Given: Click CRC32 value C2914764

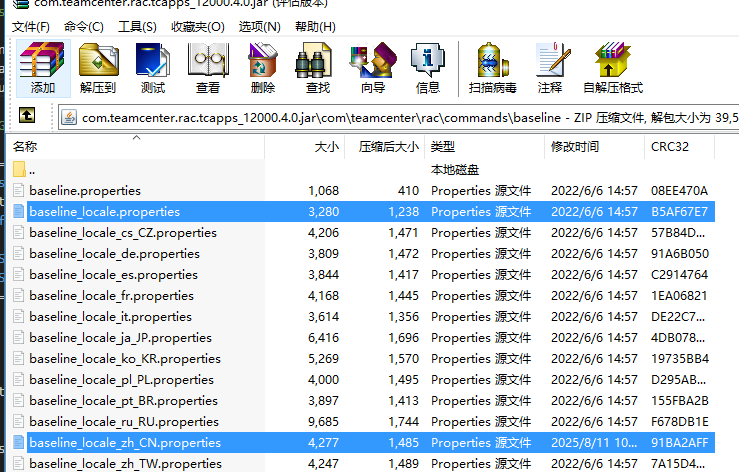Looking at the screenshot, I should click(680, 274).
